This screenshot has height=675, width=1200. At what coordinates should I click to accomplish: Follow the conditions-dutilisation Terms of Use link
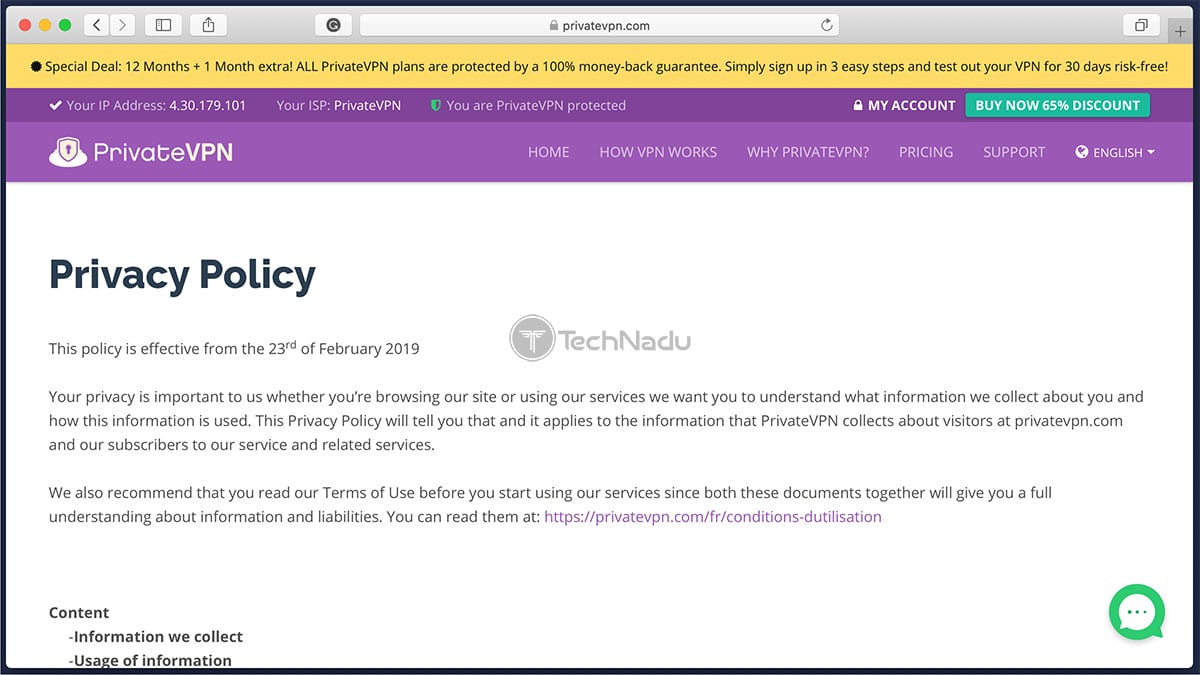[712, 517]
